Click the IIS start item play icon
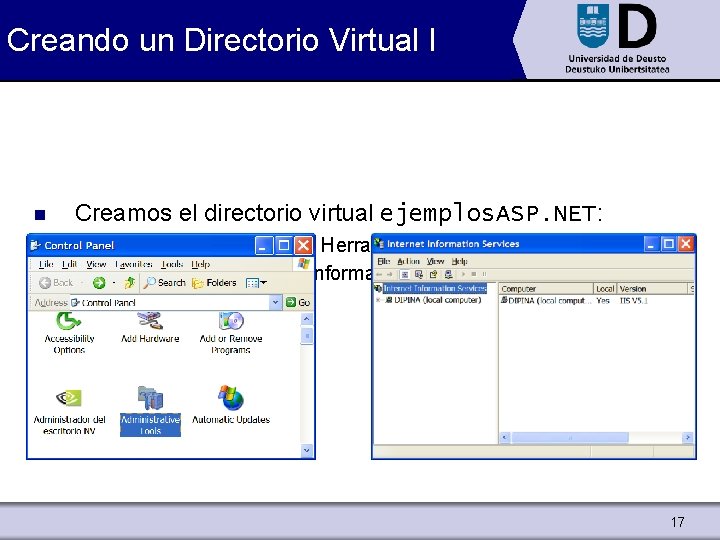 coord(463,274)
